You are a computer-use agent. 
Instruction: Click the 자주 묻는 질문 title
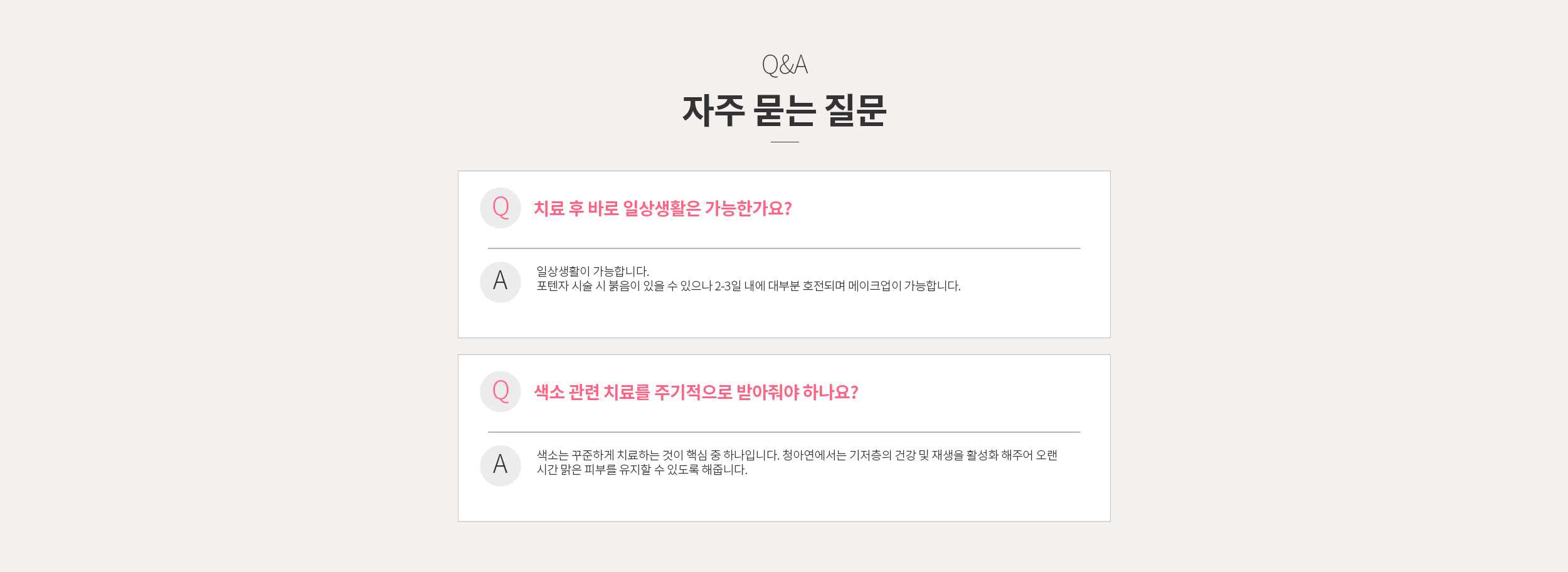pyautogui.click(x=785, y=111)
